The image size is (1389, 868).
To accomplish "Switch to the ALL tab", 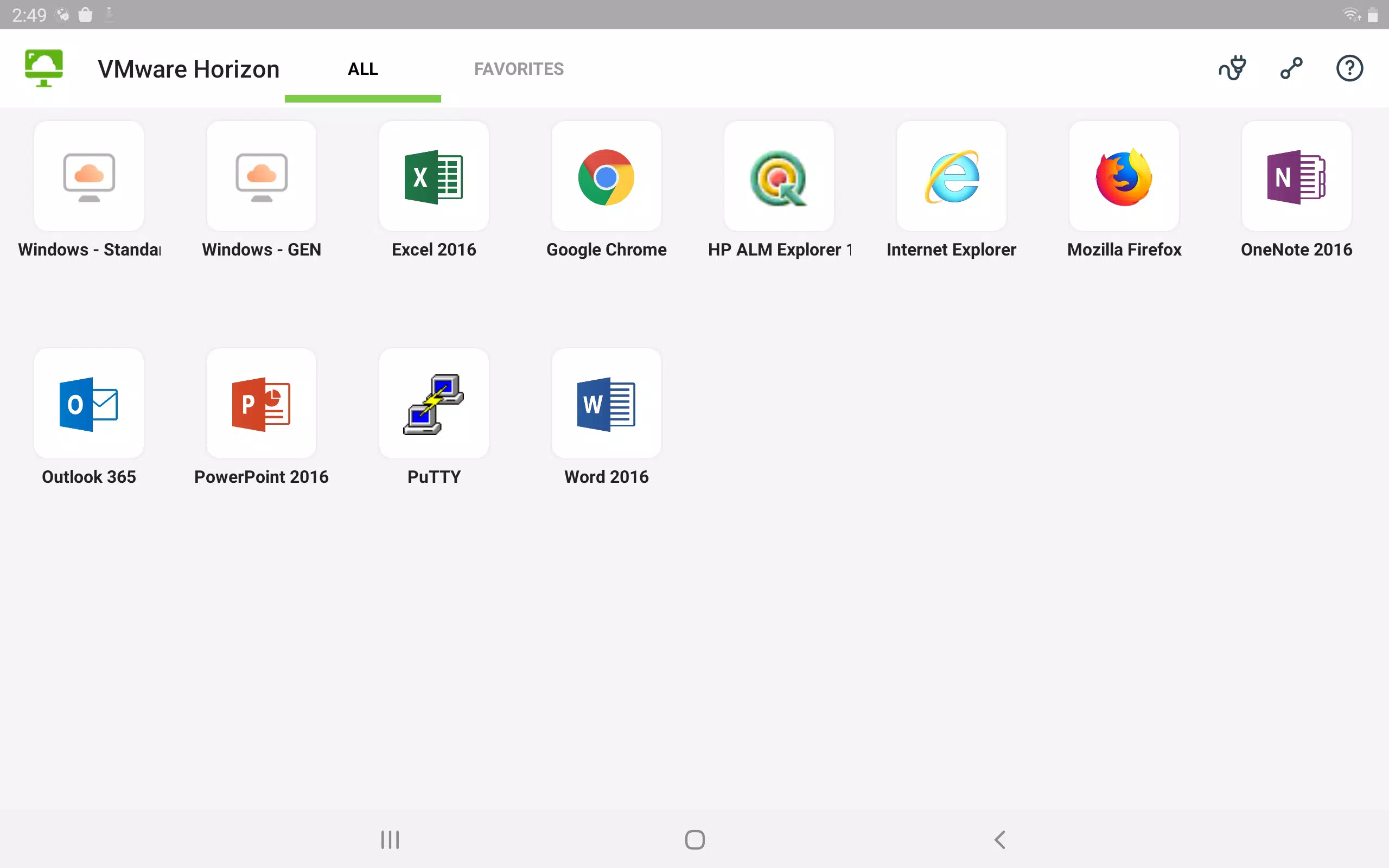I will pos(363,69).
